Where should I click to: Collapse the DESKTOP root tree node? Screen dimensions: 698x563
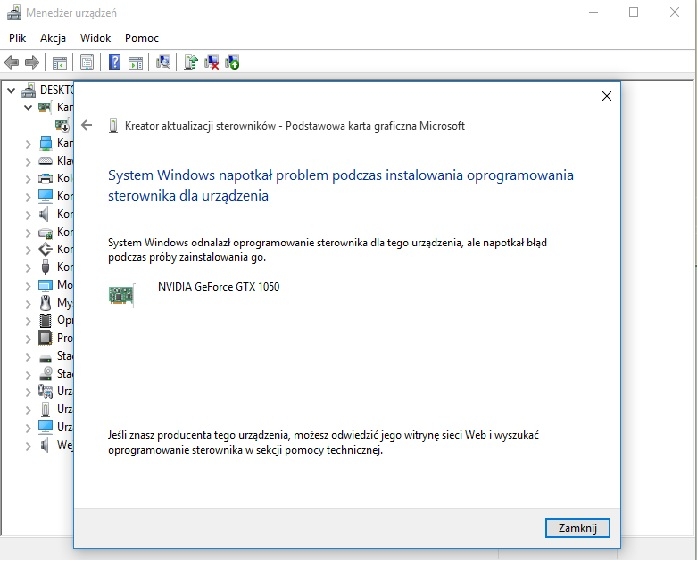click(x=11, y=91)
